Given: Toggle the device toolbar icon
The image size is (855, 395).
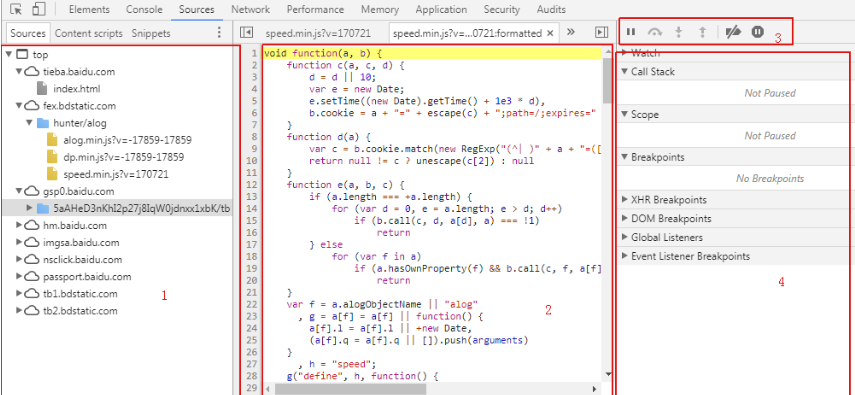Looking at the screenshot, I should click(x=38, y=9).
